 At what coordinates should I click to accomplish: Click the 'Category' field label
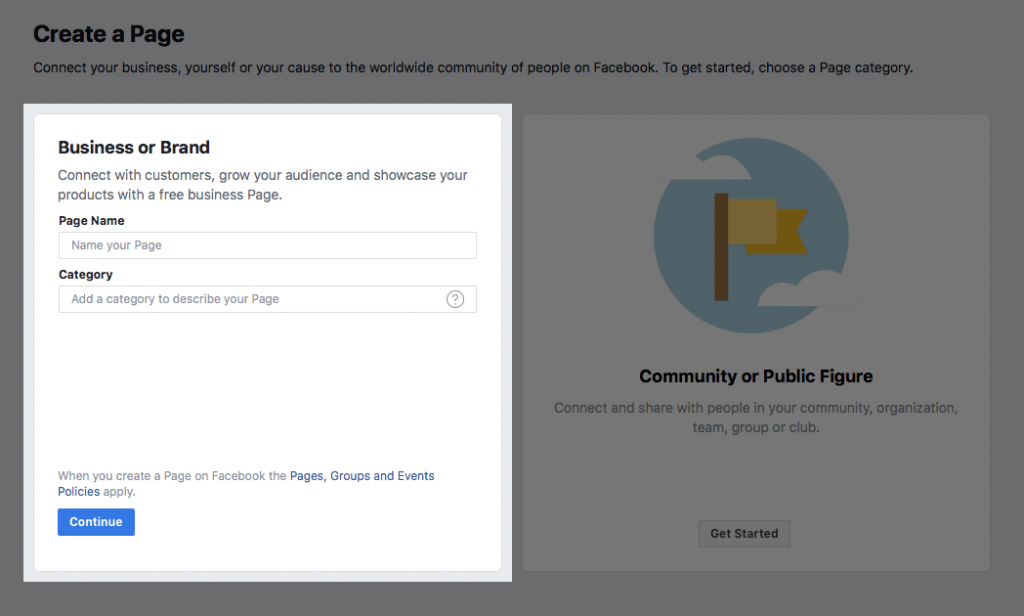coord(86,274)
